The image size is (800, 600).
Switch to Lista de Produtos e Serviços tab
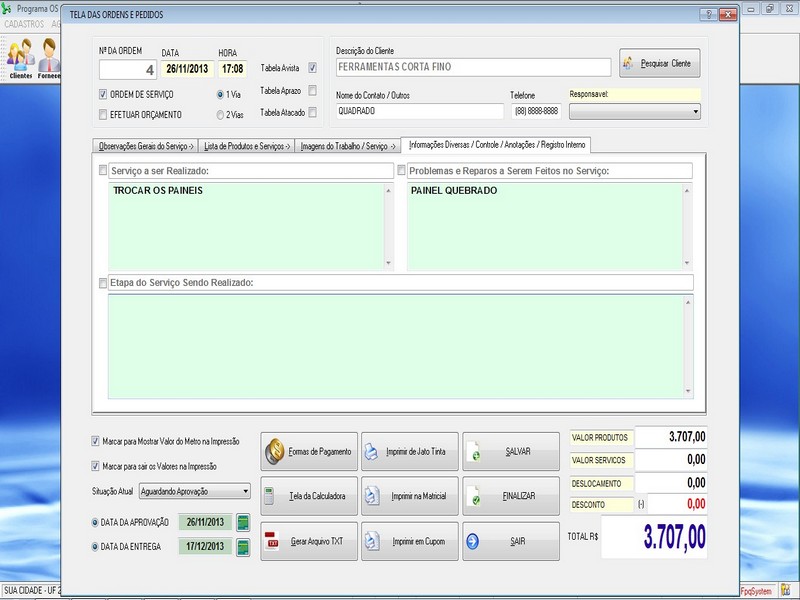click(247, 146)
